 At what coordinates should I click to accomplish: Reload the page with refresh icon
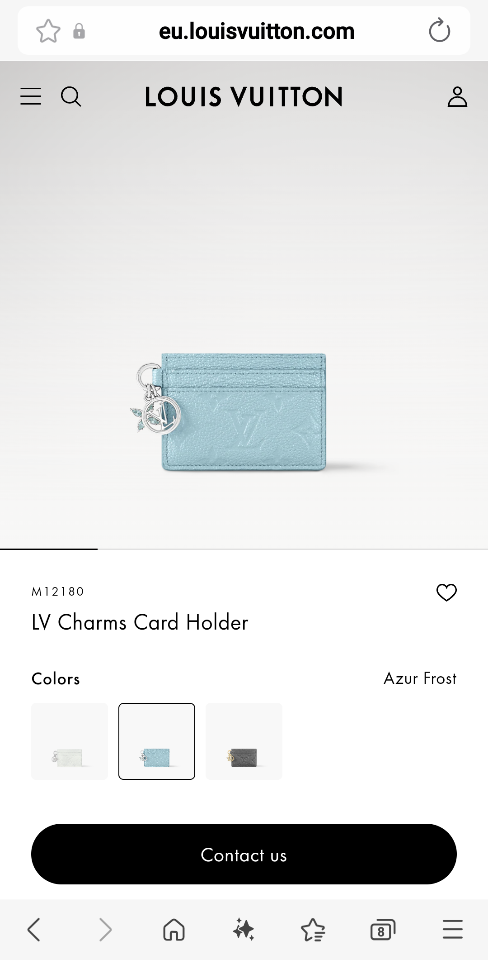(x=439, y=31)
